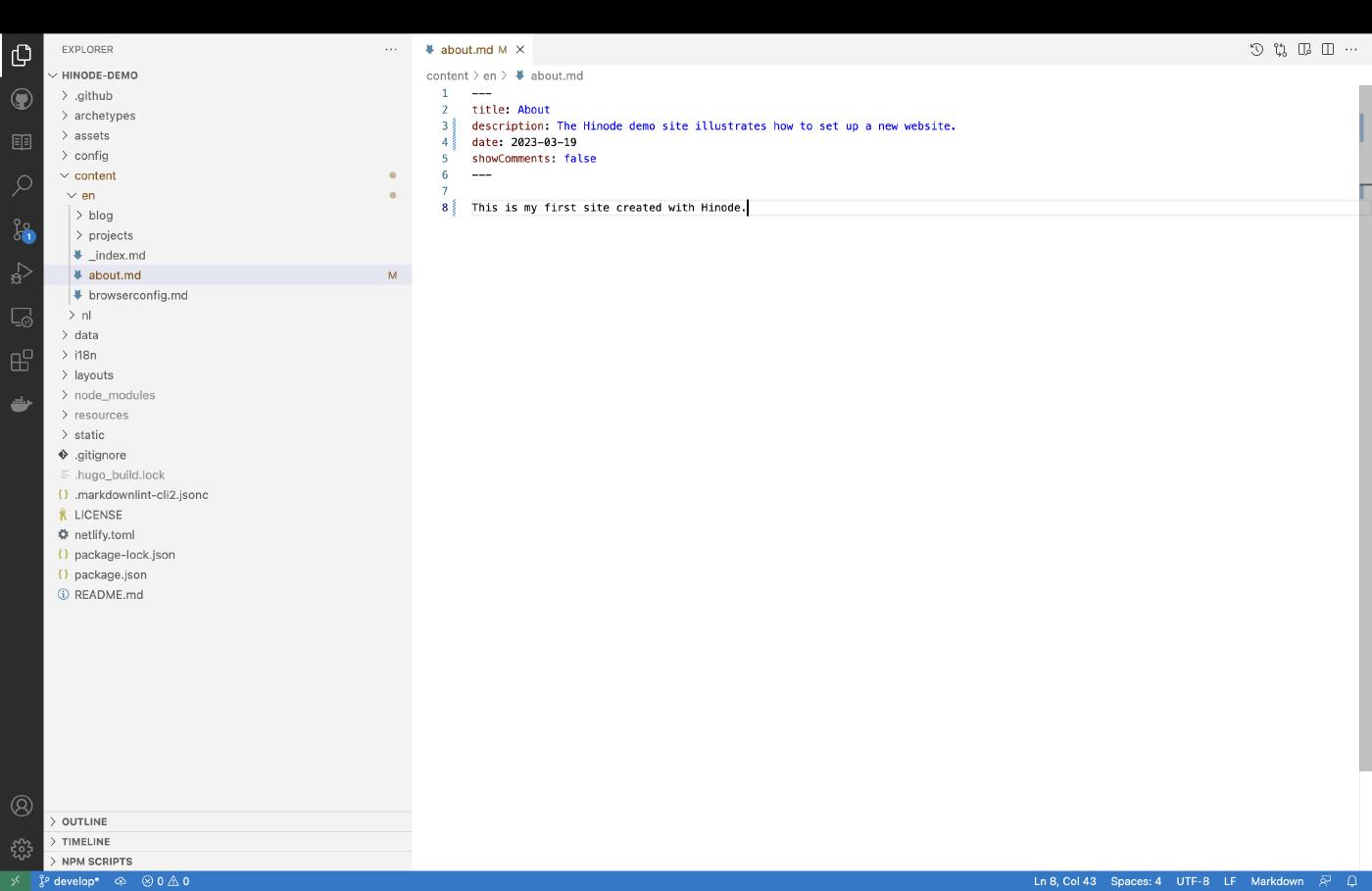The width and height of the screenshot is (1372, 891).
Task: Expand the .github folder
Action: (227, 95)
